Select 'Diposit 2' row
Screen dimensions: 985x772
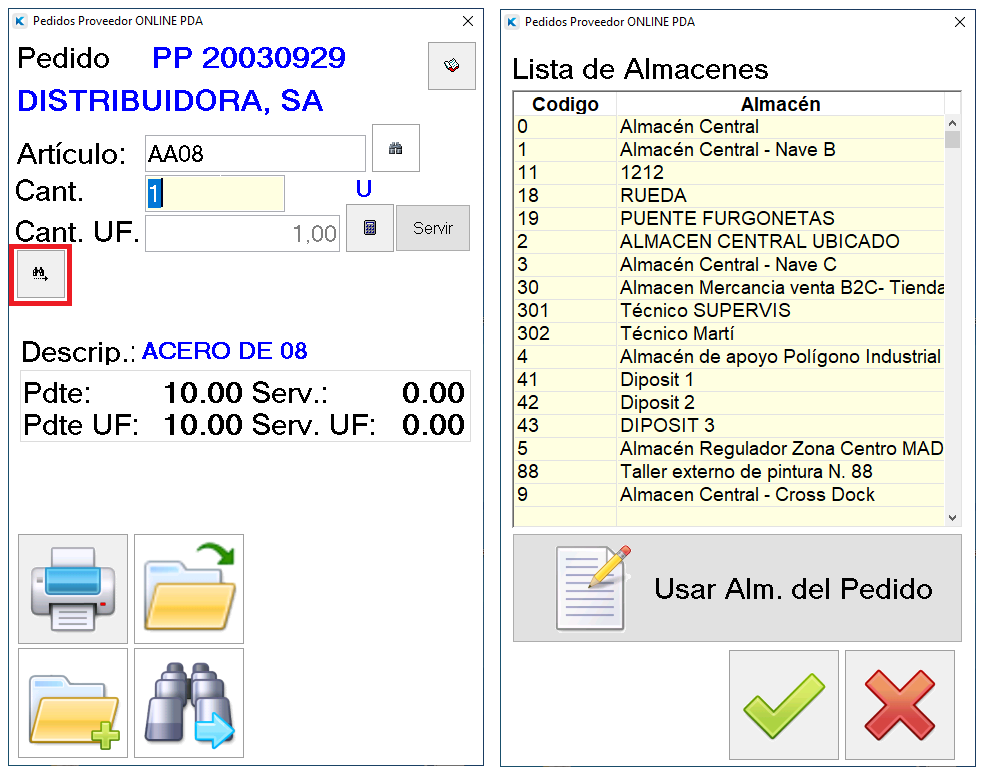pyautogui.click(x=729, y=403)
